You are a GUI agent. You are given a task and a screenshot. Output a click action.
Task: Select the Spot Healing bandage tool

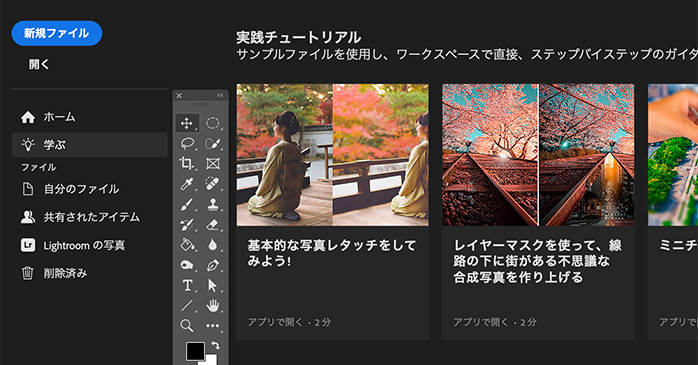(x=213, y=184)
